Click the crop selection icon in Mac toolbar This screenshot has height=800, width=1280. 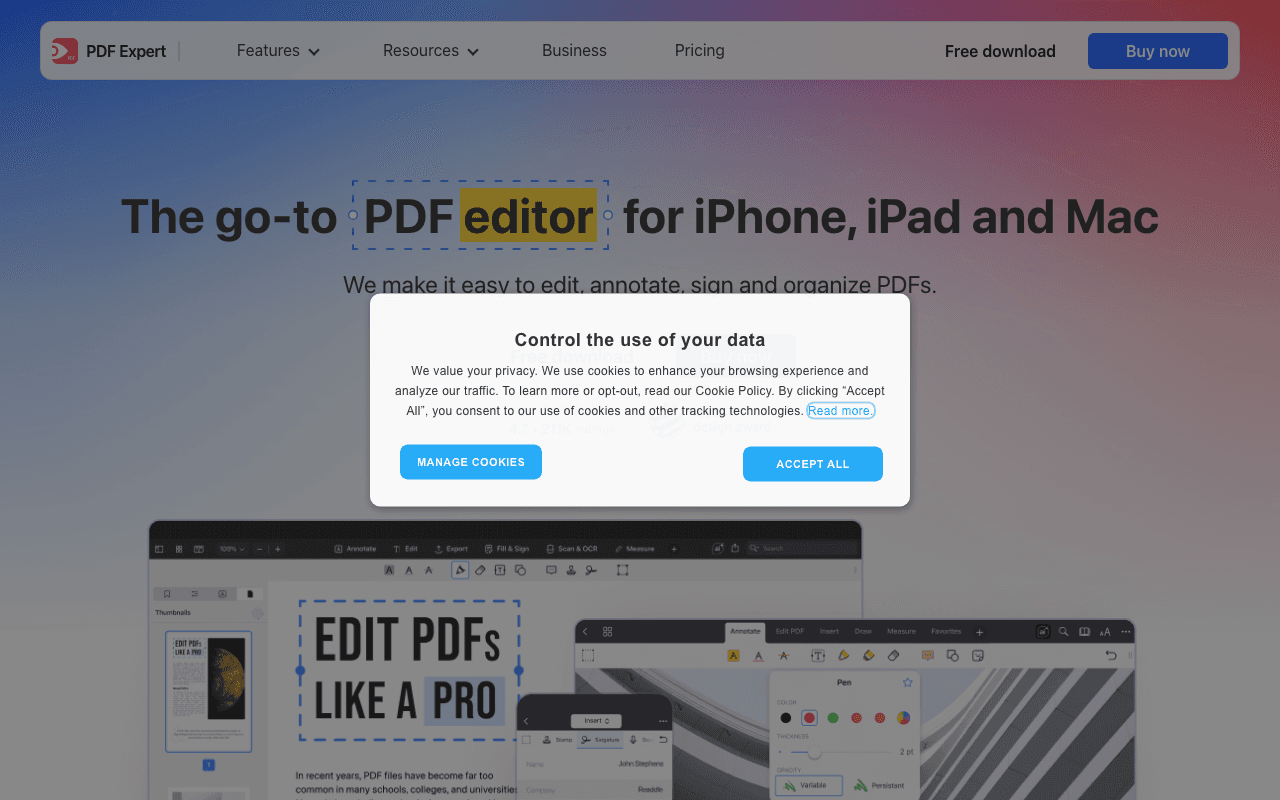point(622,570)
